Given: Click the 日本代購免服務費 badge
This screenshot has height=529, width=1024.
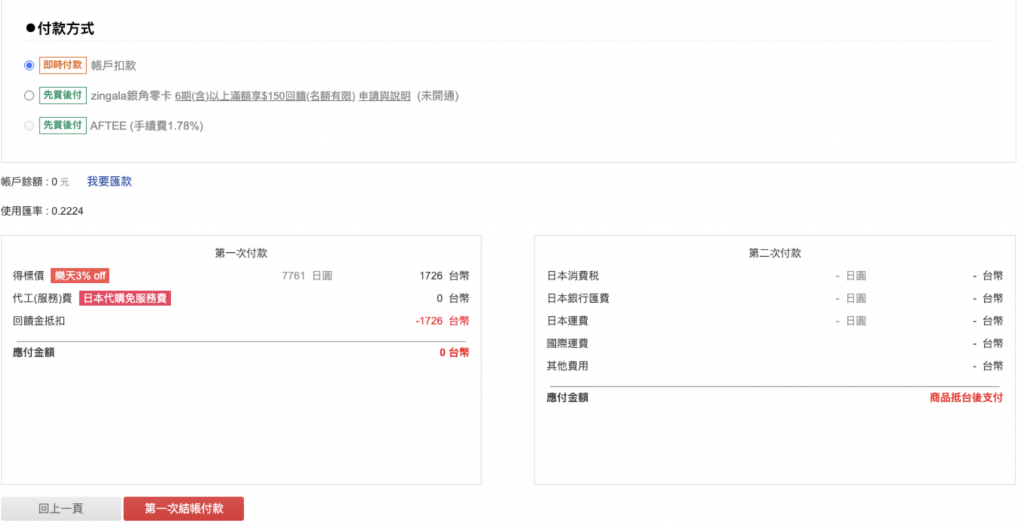Looking at the screenshot, I should [125, 298].
